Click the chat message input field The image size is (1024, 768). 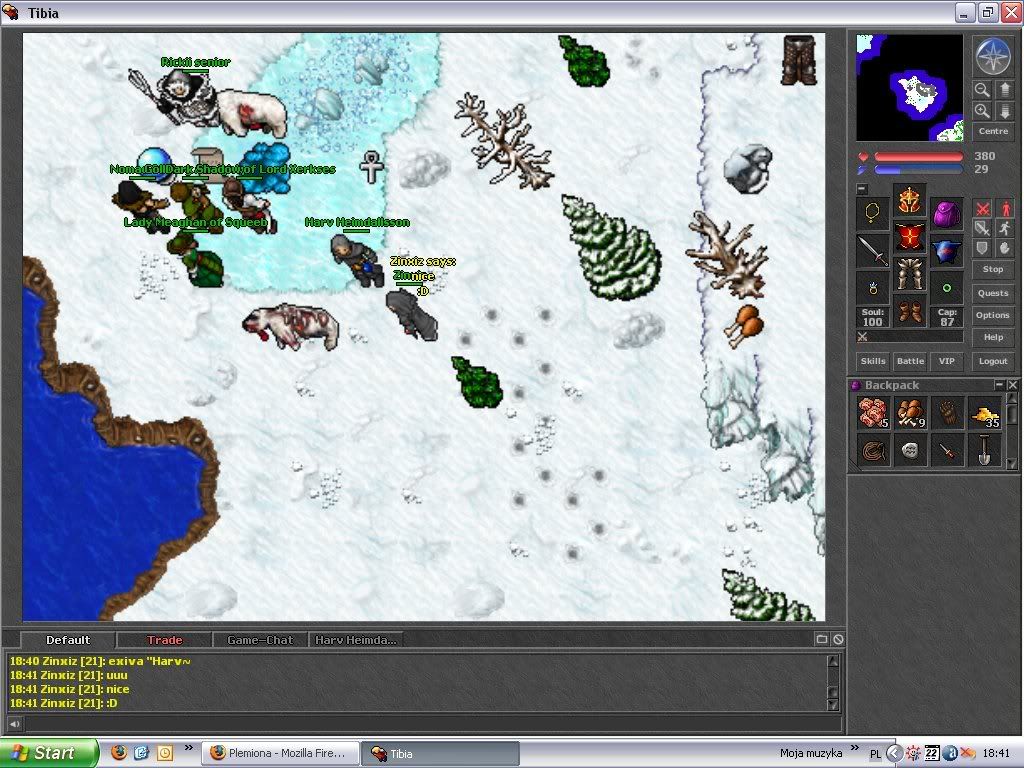(432, 724)
